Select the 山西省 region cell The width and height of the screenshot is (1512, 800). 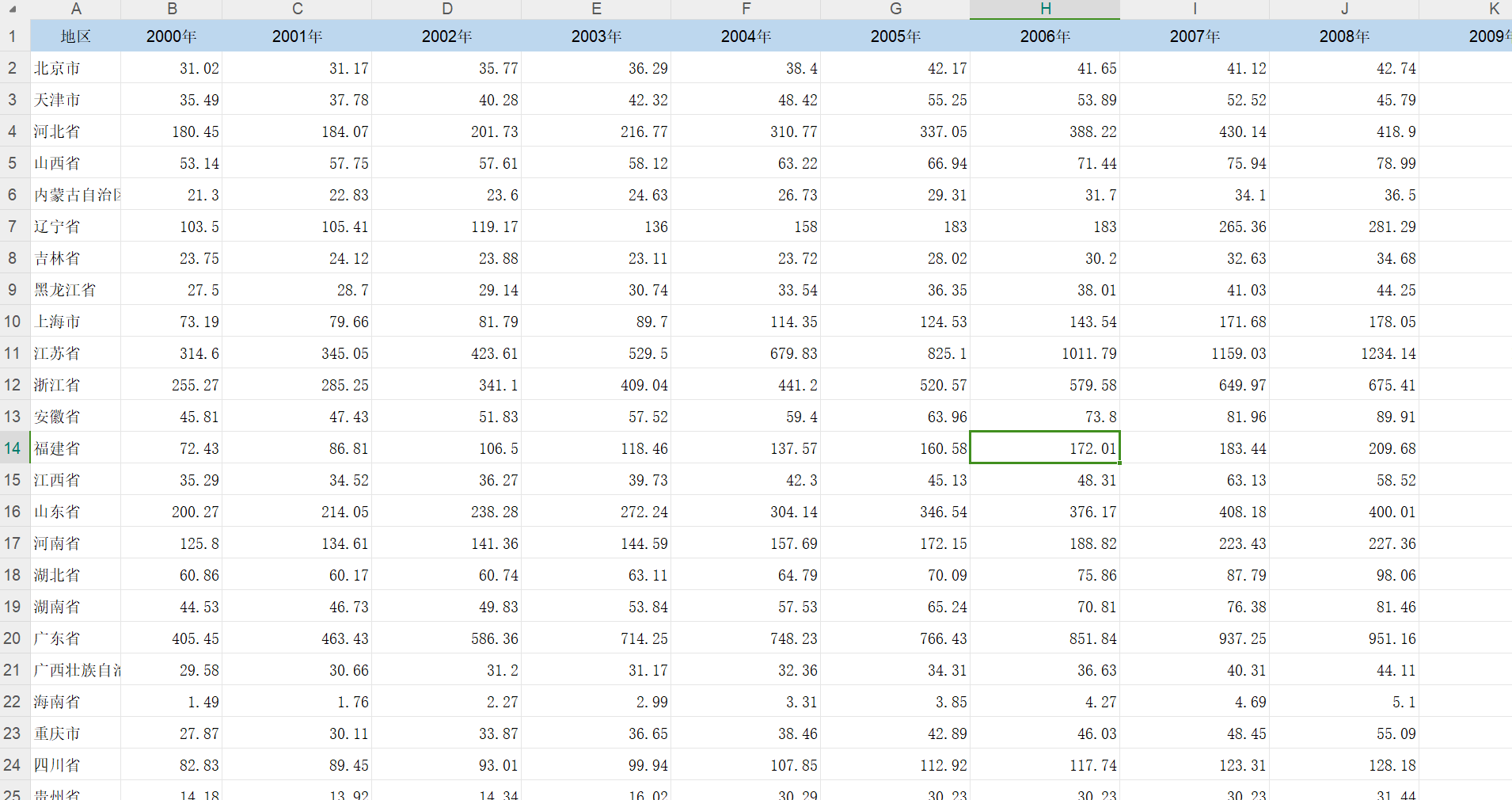pyautogui.click(x=76, y=163)
